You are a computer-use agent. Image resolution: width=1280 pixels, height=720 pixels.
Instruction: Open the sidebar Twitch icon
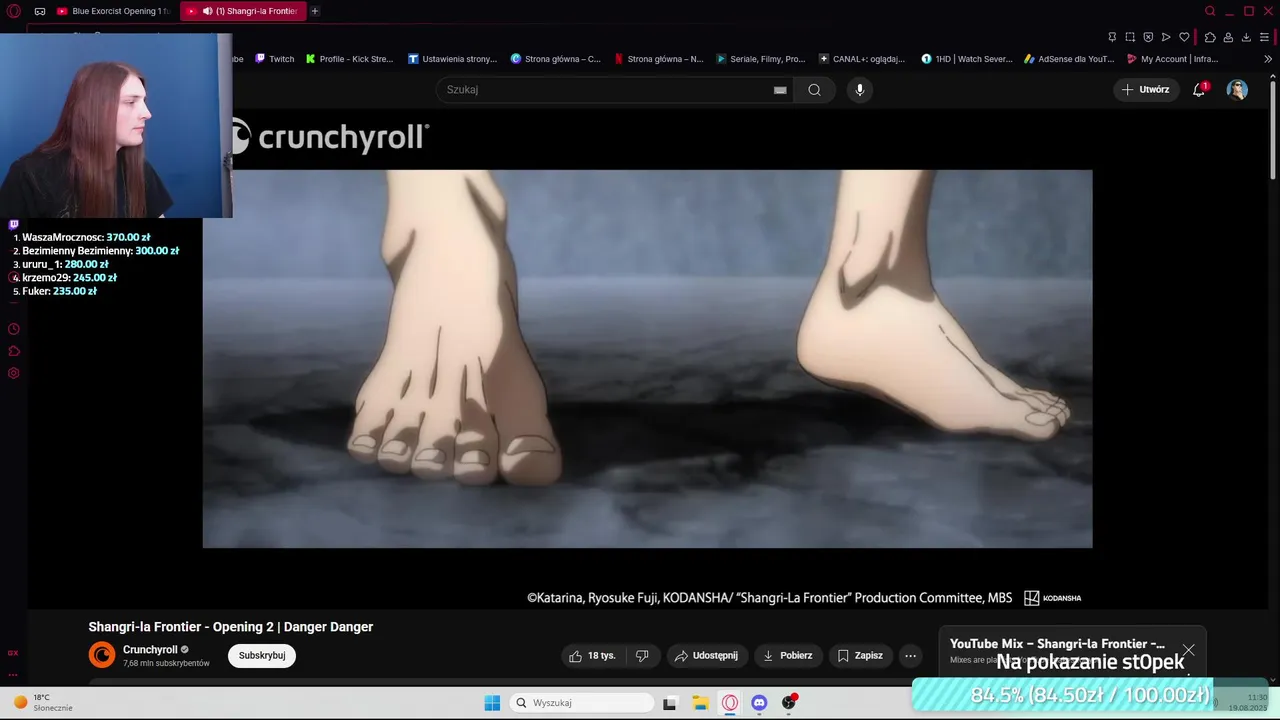[13, 225]
